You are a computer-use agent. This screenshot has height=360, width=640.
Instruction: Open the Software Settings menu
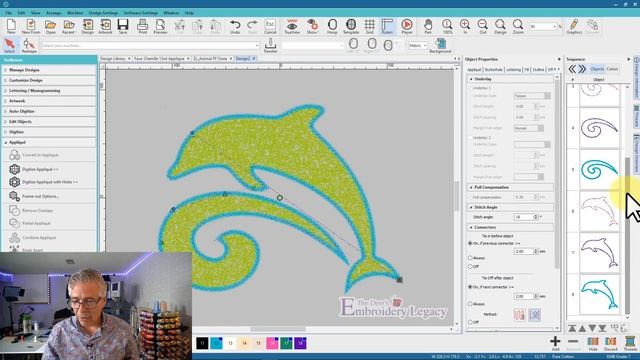point(141,13)
